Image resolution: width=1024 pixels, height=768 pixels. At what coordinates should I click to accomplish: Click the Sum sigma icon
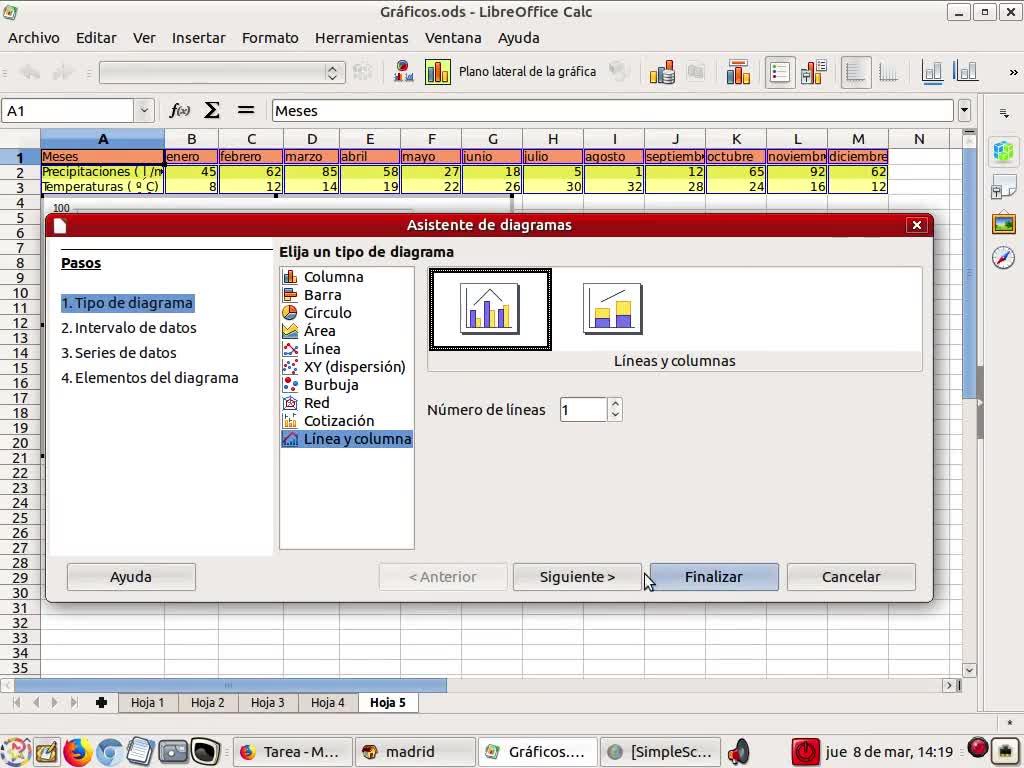pyautogui.click(x=212, y=111)
